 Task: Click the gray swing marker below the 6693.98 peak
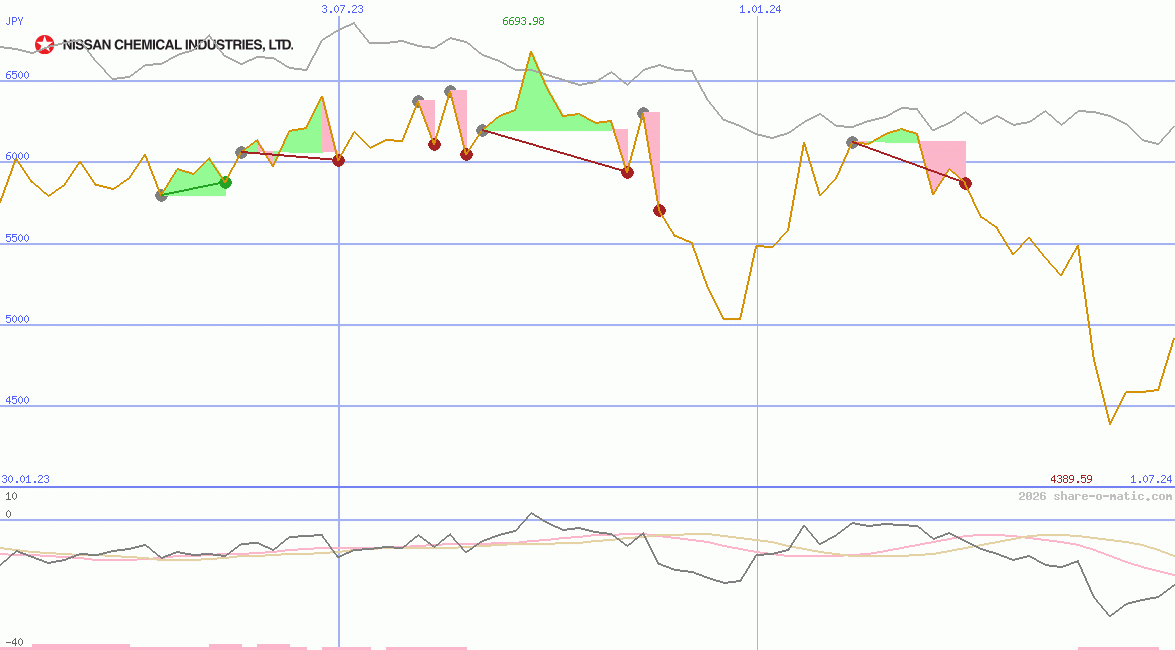coord(482,131)
